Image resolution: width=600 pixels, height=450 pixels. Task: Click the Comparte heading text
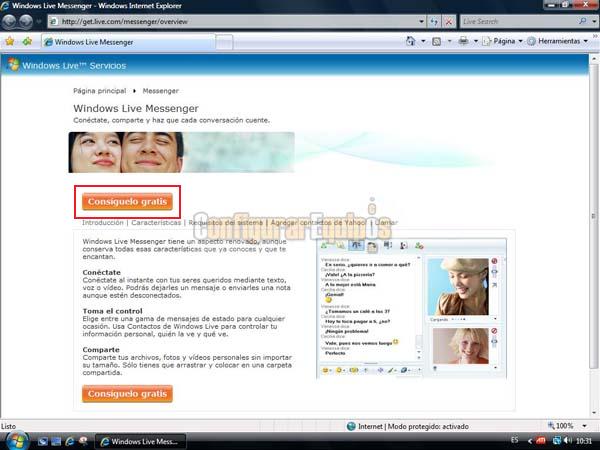(101, 350)
